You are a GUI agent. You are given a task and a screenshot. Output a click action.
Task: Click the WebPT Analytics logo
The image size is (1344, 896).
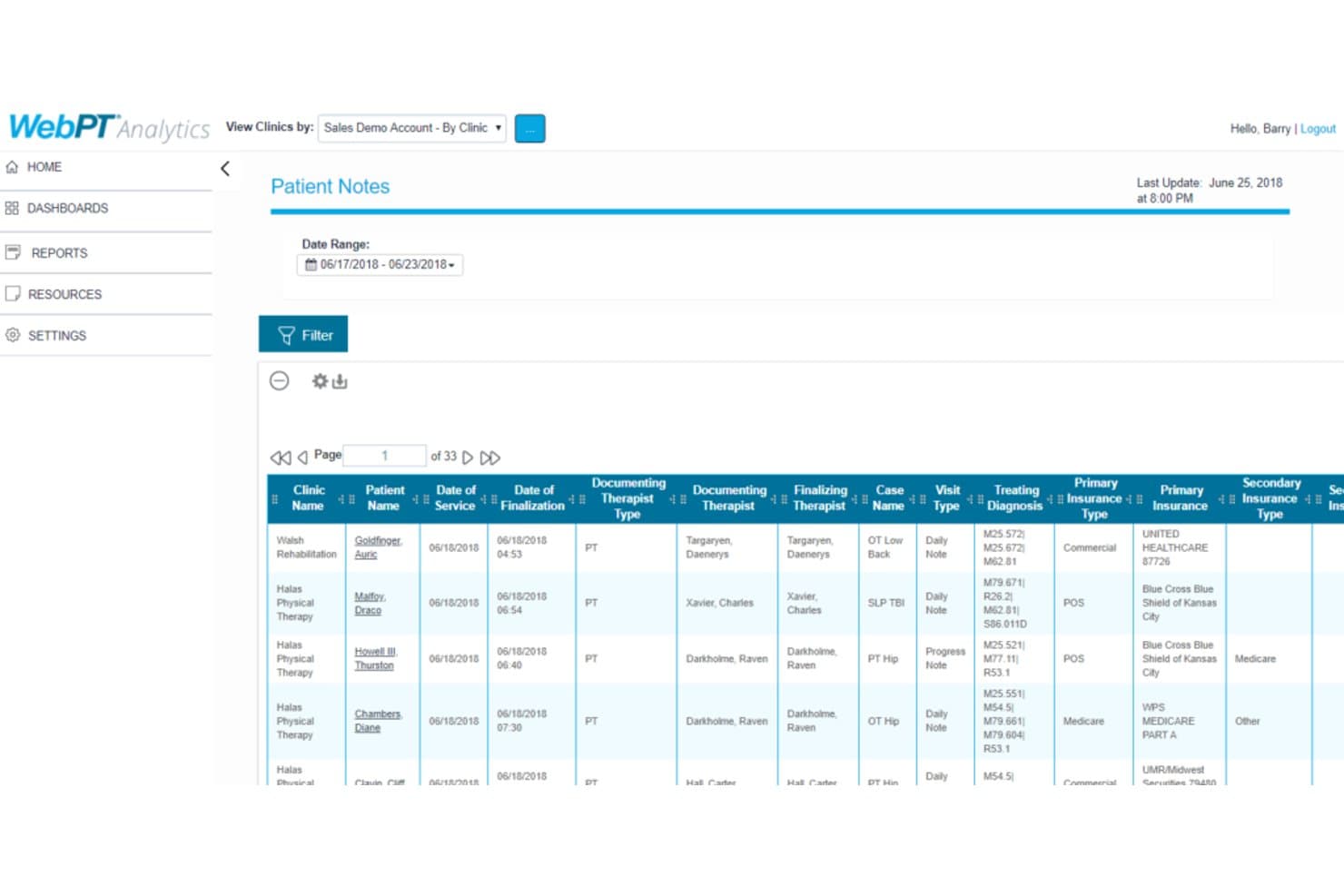(x=109, y=128)
